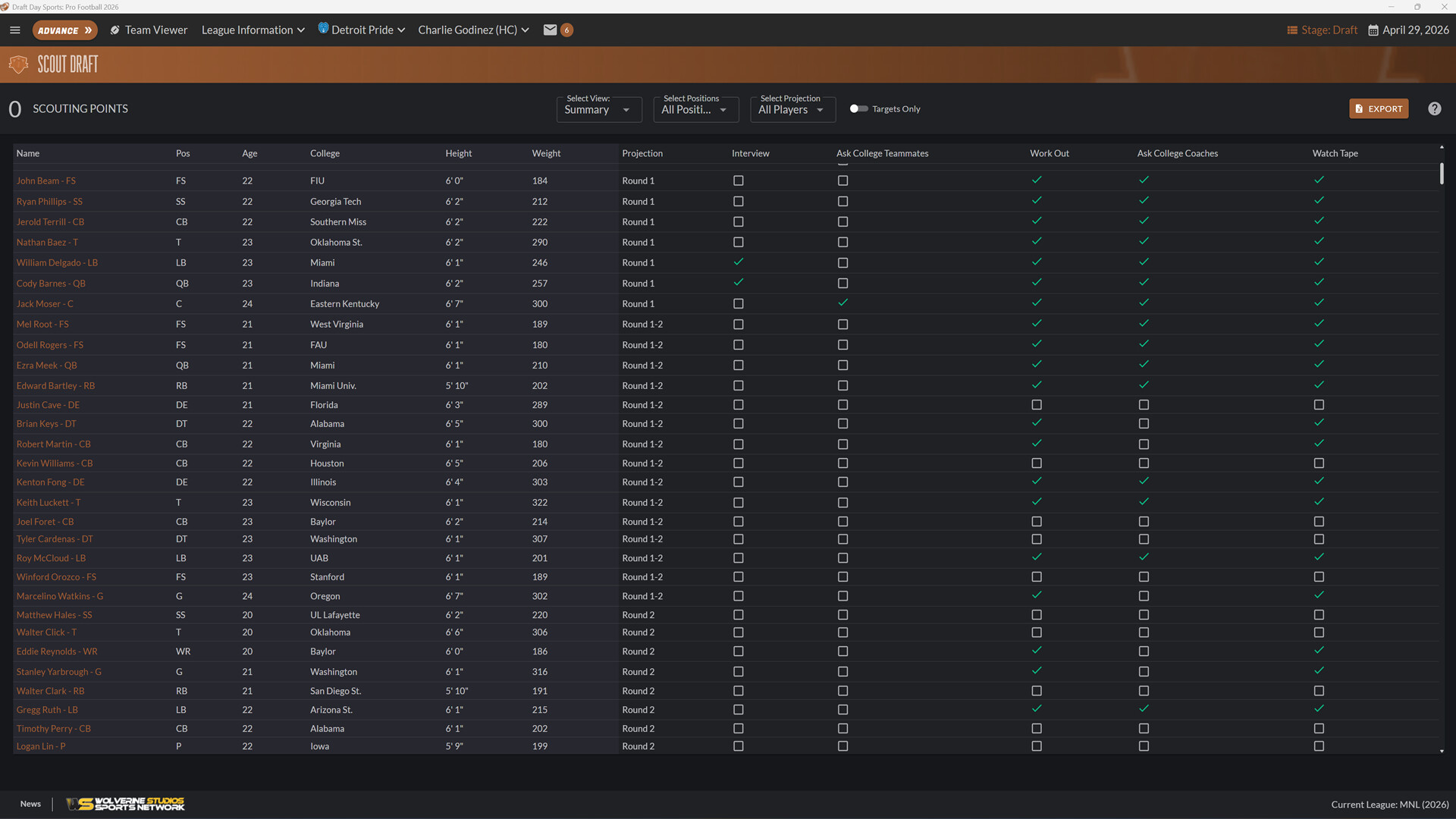Open the Select Projection All Players dropdown
Image resolution: width=1456 pixels, height=819 pixels.
[792, 109]
